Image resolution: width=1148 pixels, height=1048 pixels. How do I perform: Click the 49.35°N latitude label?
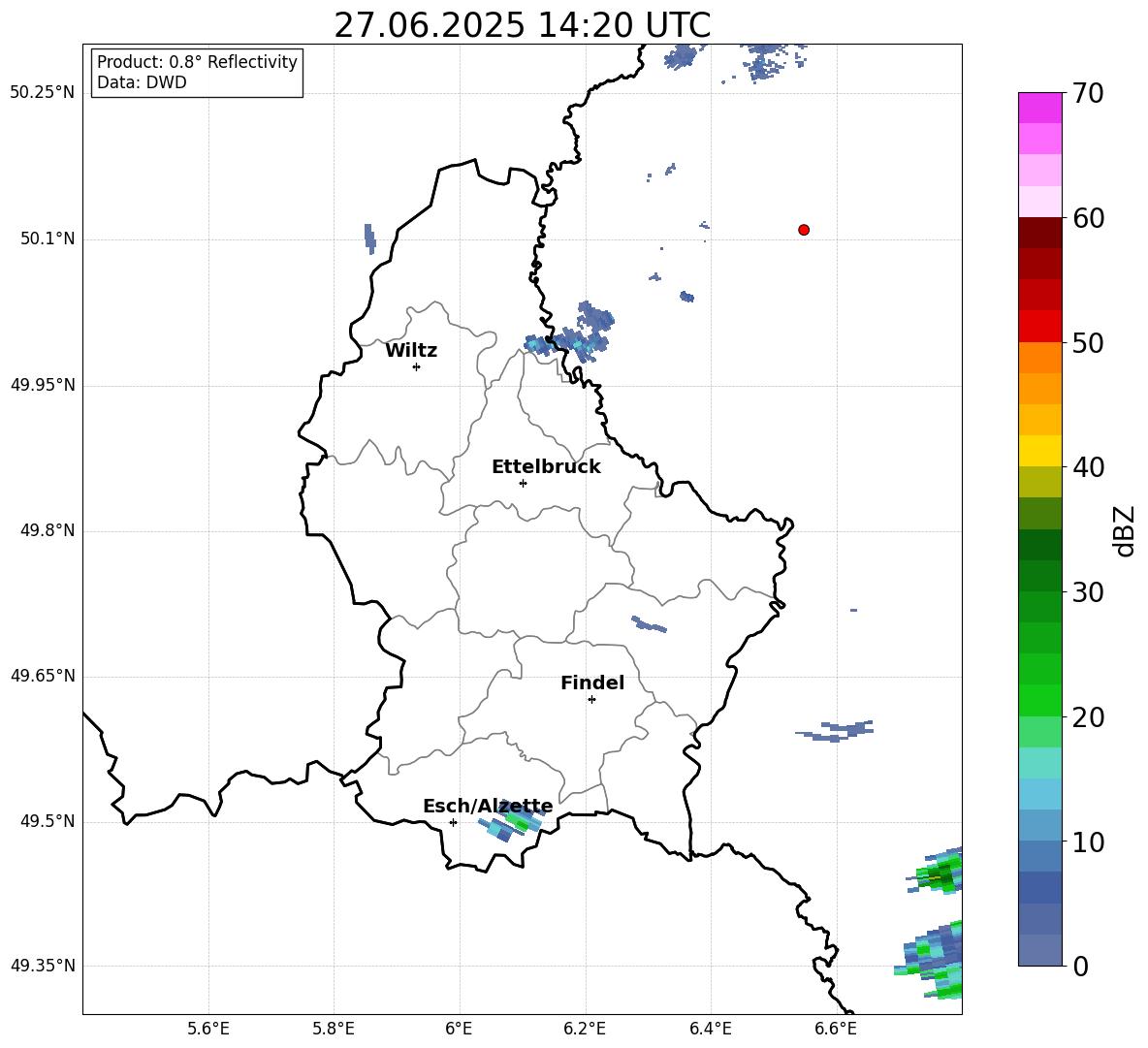pyautogui.click(x=43, y=966)
